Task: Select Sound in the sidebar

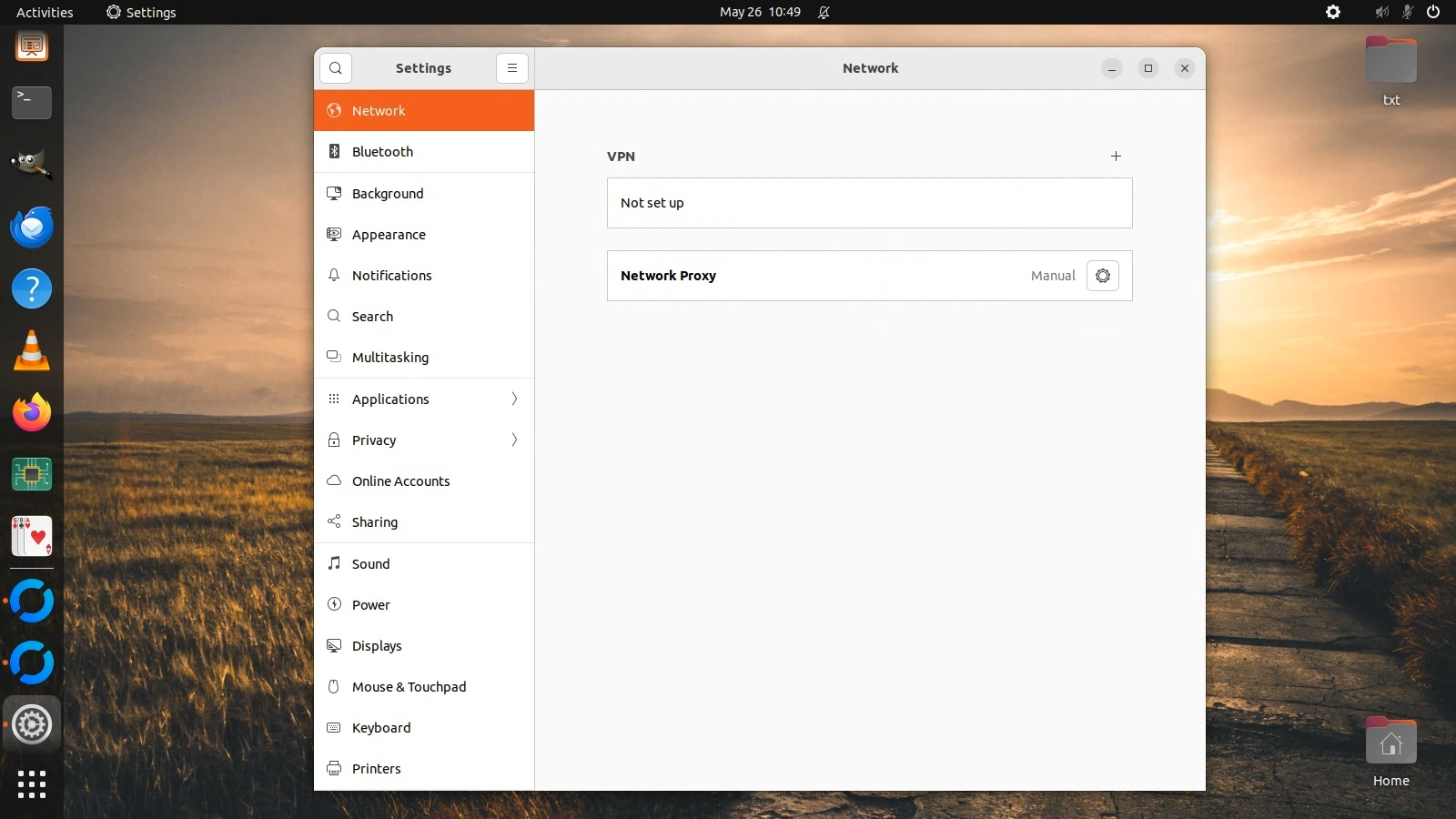Action: [x=370, y=564]
